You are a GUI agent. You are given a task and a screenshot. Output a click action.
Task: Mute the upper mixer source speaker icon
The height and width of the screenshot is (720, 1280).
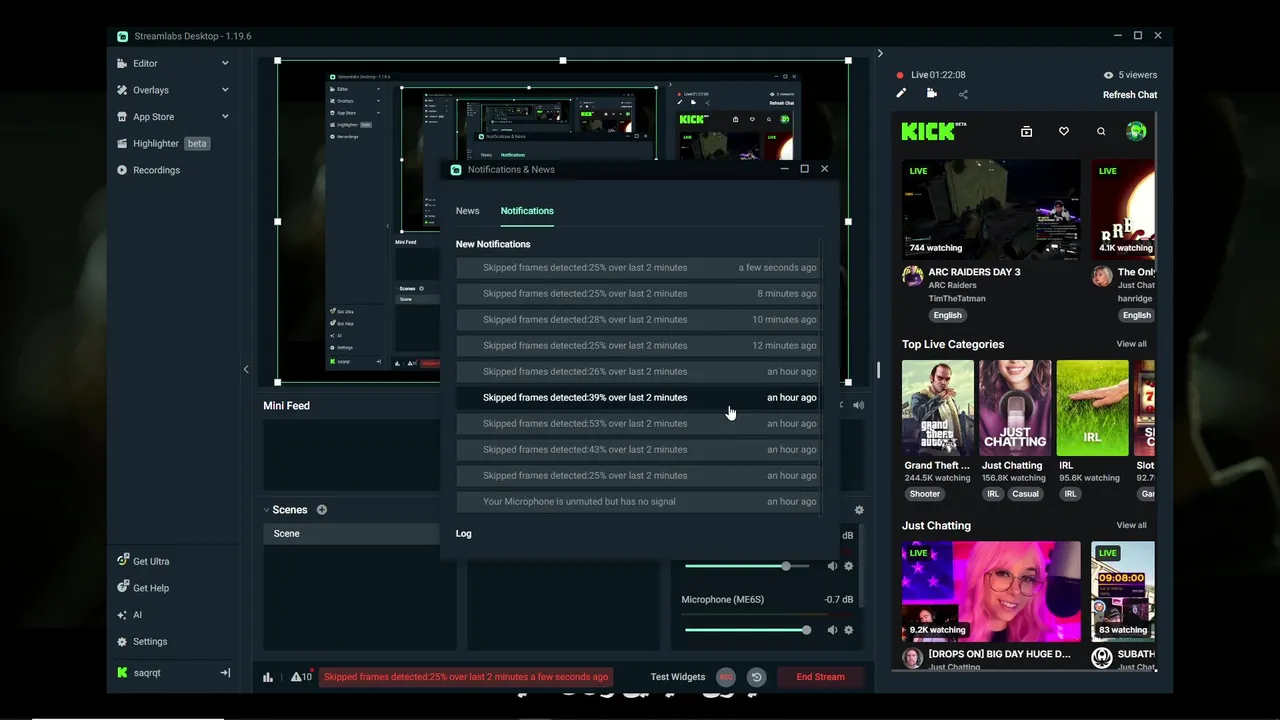coord(832,566)
